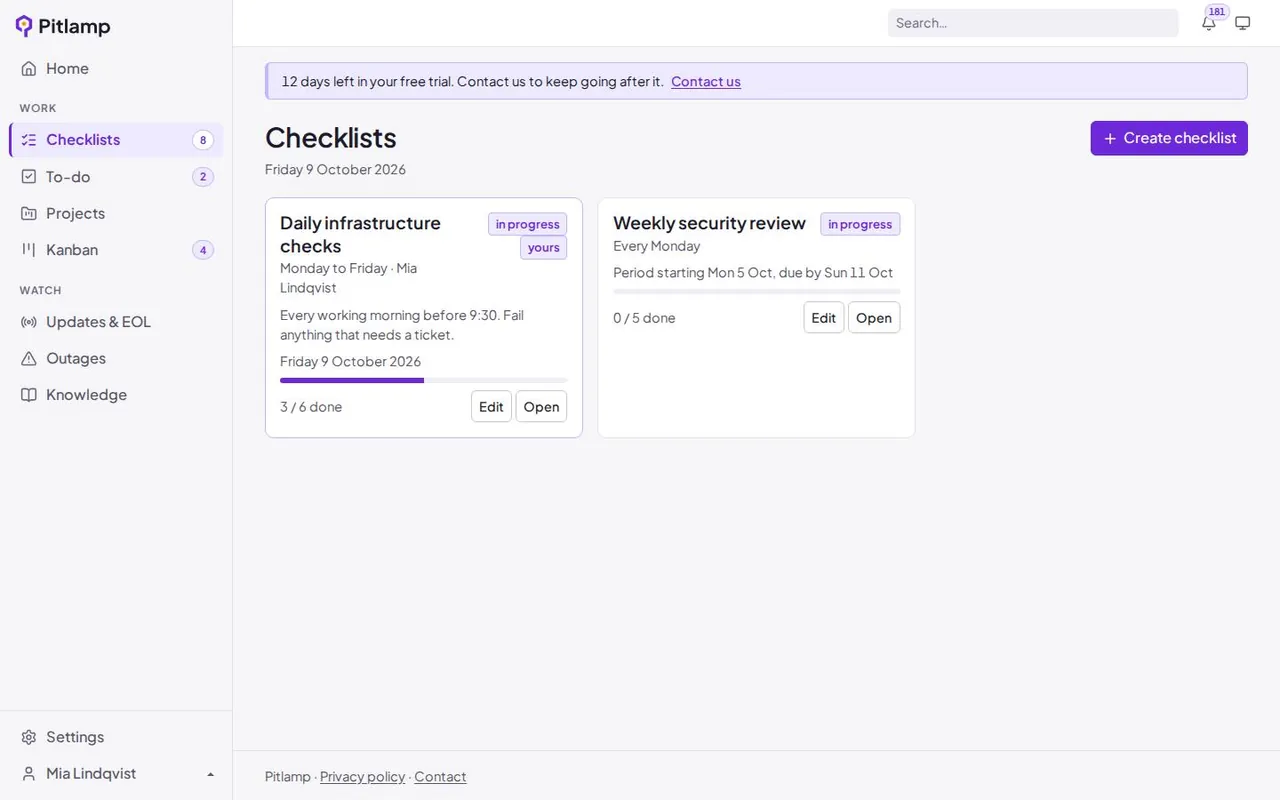Click the Settings gear icon

[x=29, y=737]
